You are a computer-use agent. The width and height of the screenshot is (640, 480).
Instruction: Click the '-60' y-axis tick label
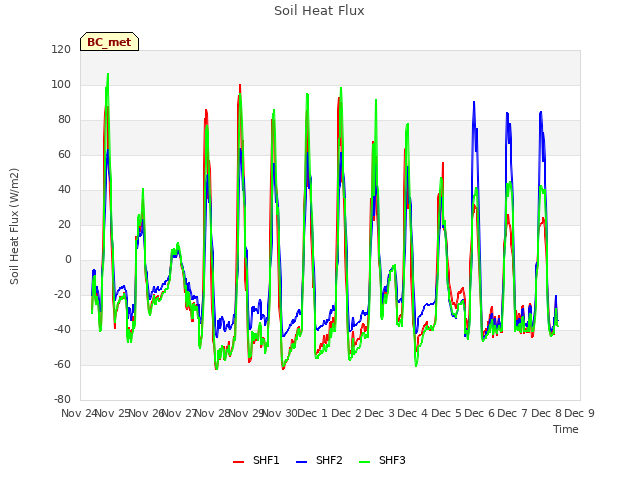pos(62,364)
